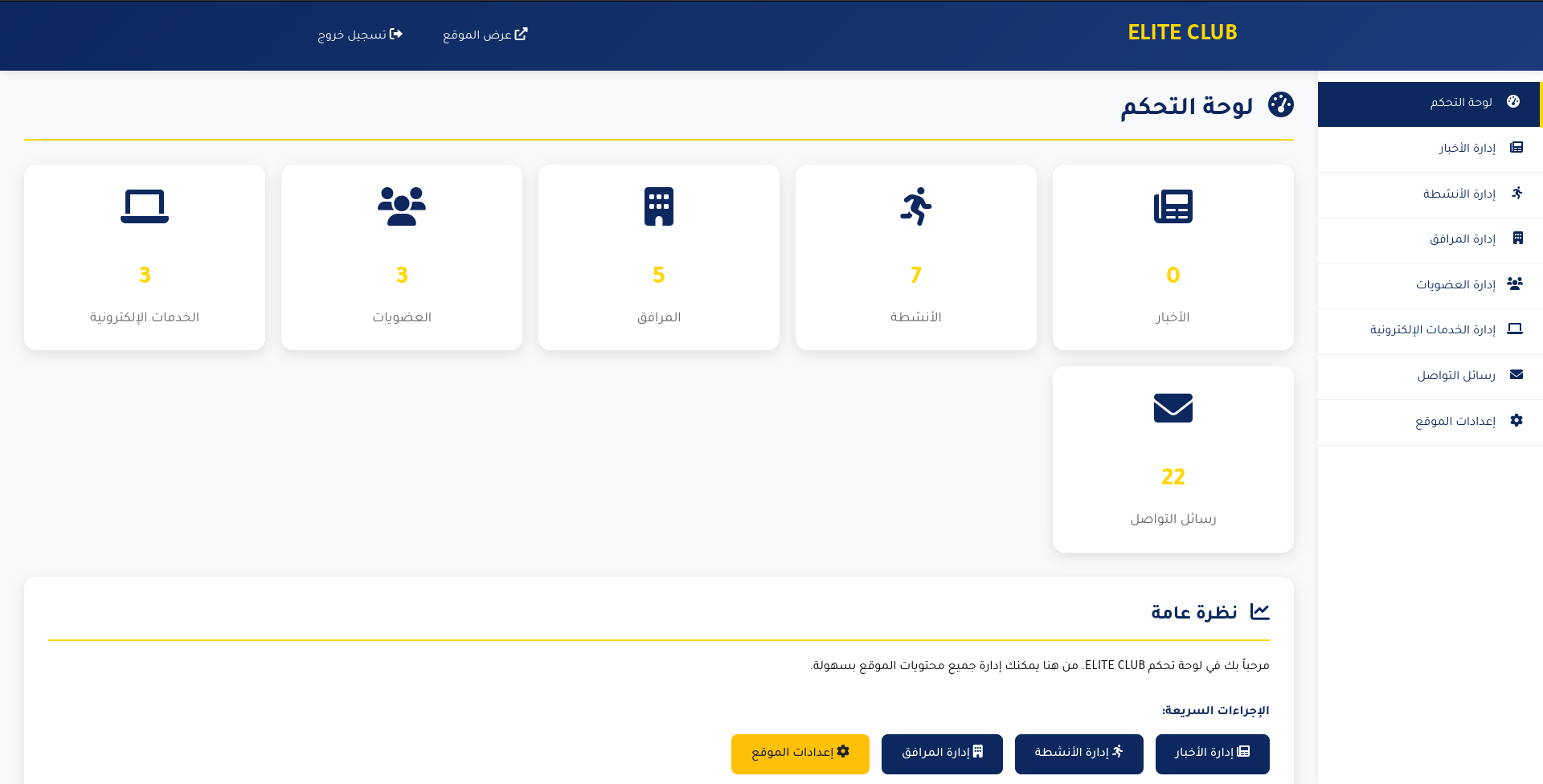Click the news count 0 on الأخبار card
The width and height of the screenshot is (1543, 784).
tap(1173, 275)
